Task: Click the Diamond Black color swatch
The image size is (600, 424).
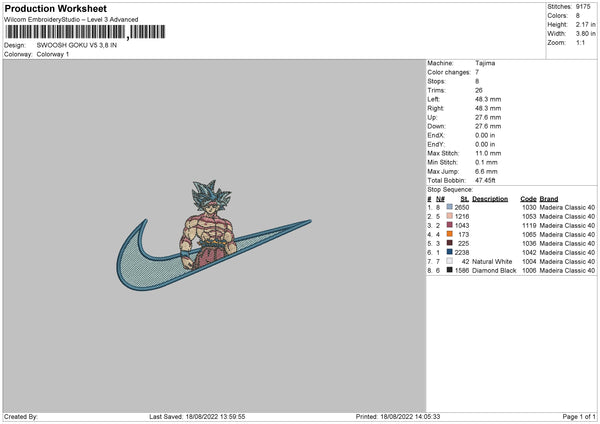Action: [449, 270]
